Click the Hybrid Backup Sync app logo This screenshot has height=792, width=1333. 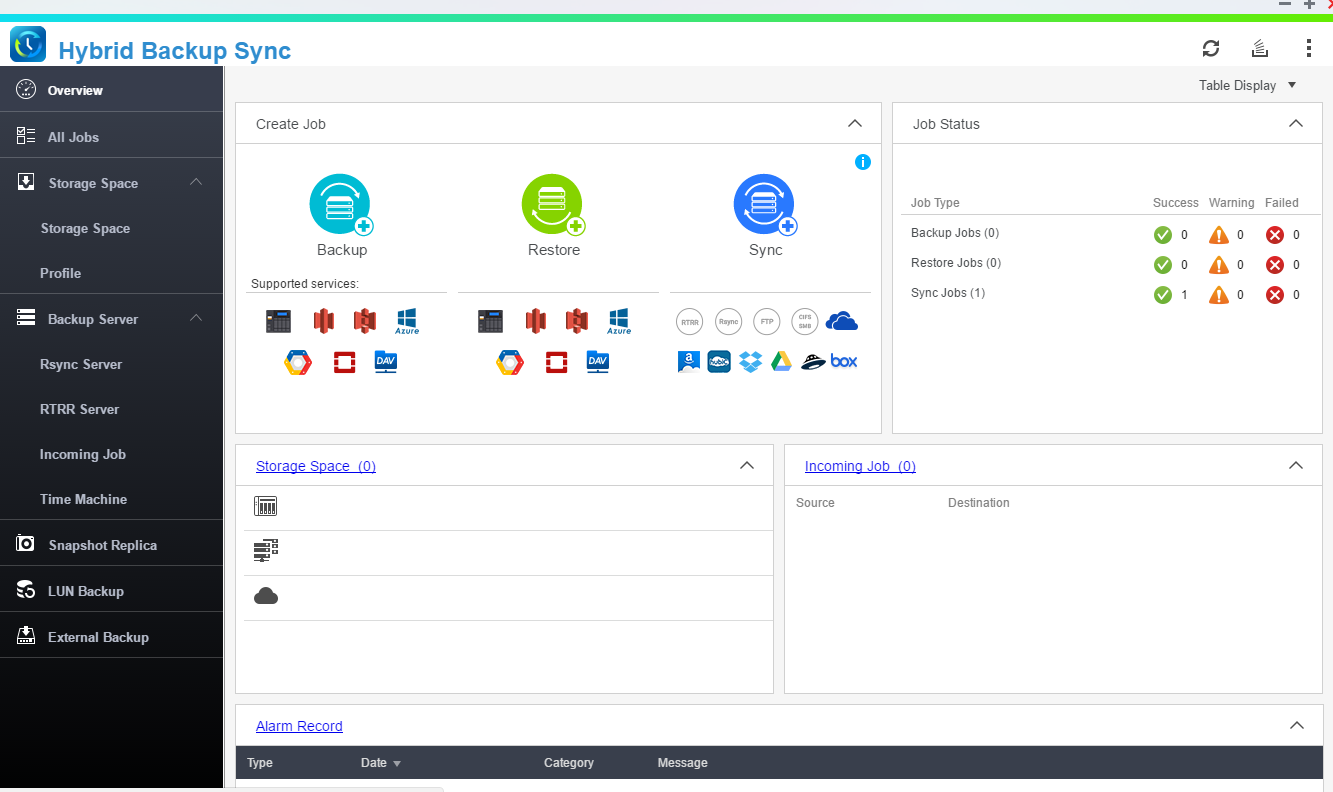28,45
